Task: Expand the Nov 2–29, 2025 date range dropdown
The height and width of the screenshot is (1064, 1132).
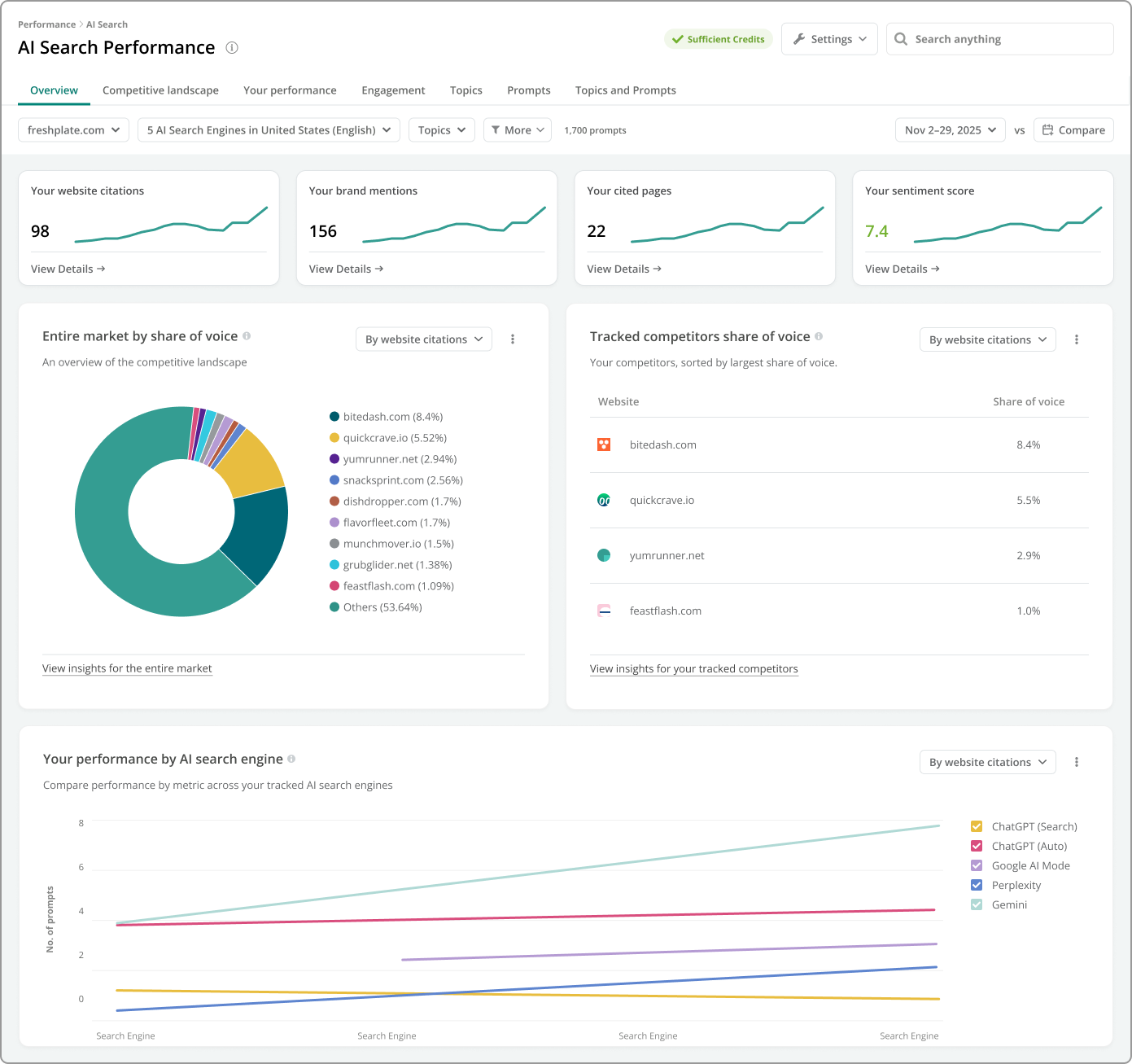Action: point(950,130)
